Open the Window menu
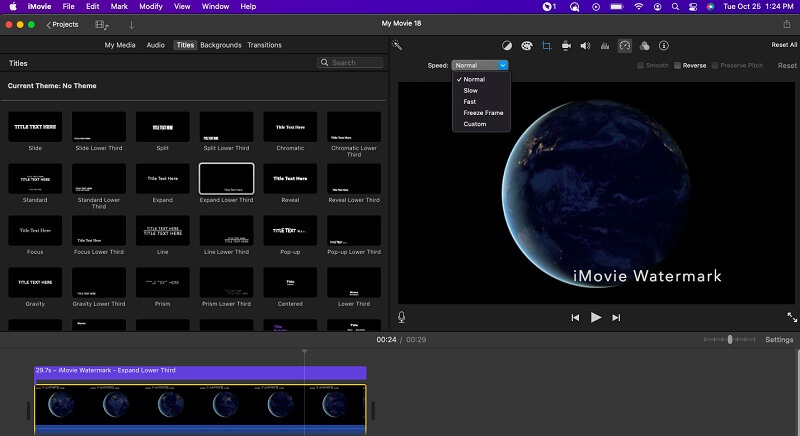This screenshot has width=800, height=436. 215,7
